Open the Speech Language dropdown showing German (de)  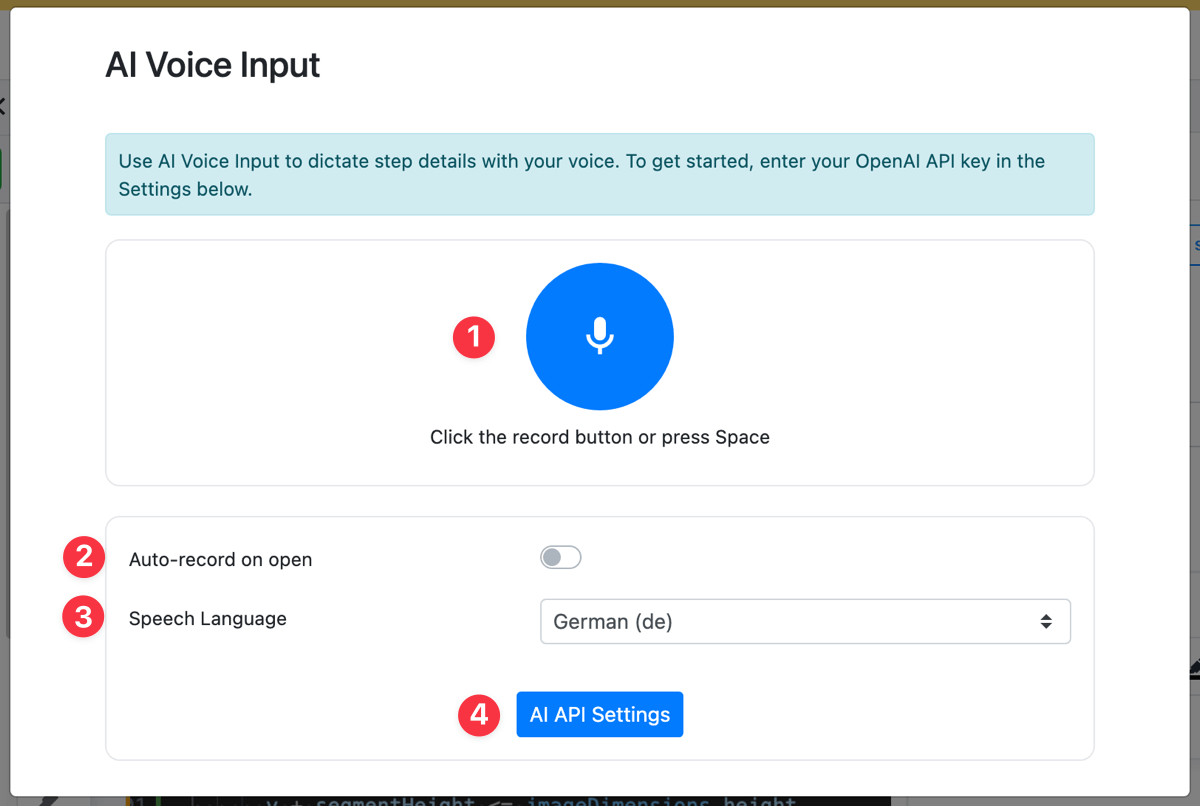pyautogui.click(x=804, y=621)
